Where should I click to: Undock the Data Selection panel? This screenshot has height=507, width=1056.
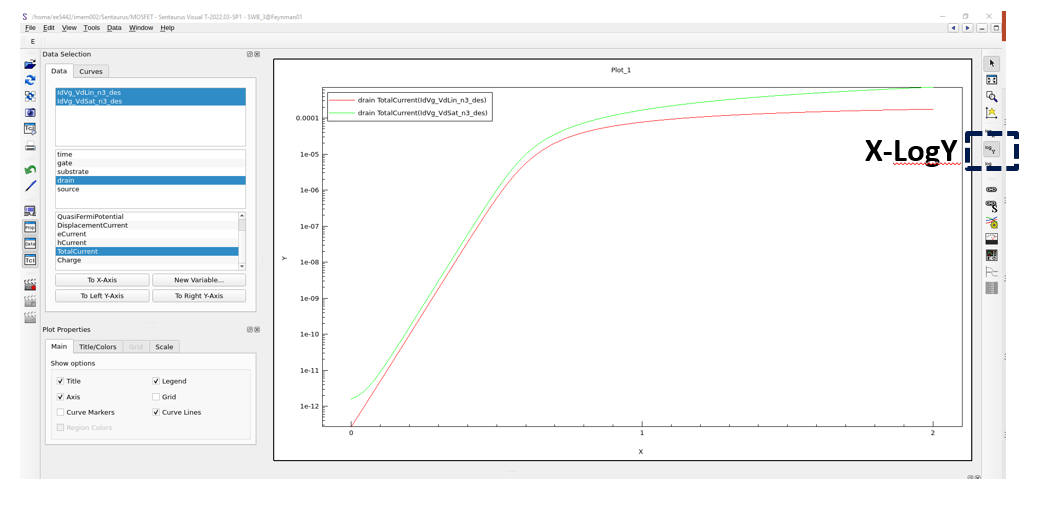[249, 54]
